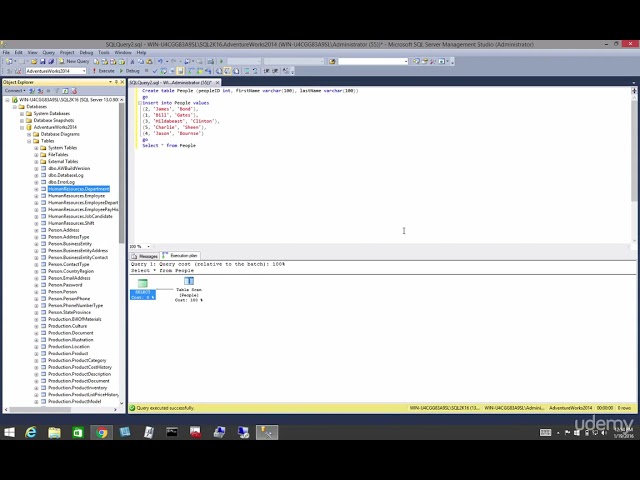Viewport: 640px width, 480px height.
Task: Select the Table Scan plan operator
Action: [x=189, y=289]
